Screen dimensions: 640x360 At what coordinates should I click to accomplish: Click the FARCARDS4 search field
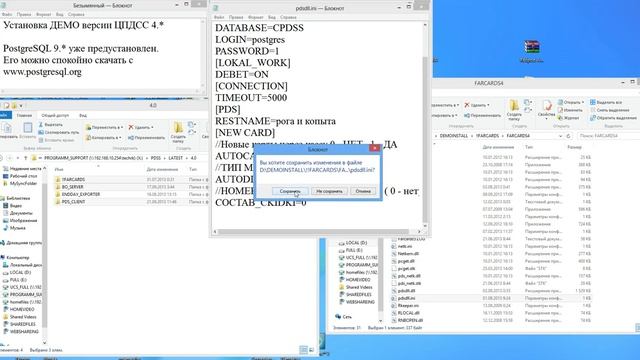(608, 136)
